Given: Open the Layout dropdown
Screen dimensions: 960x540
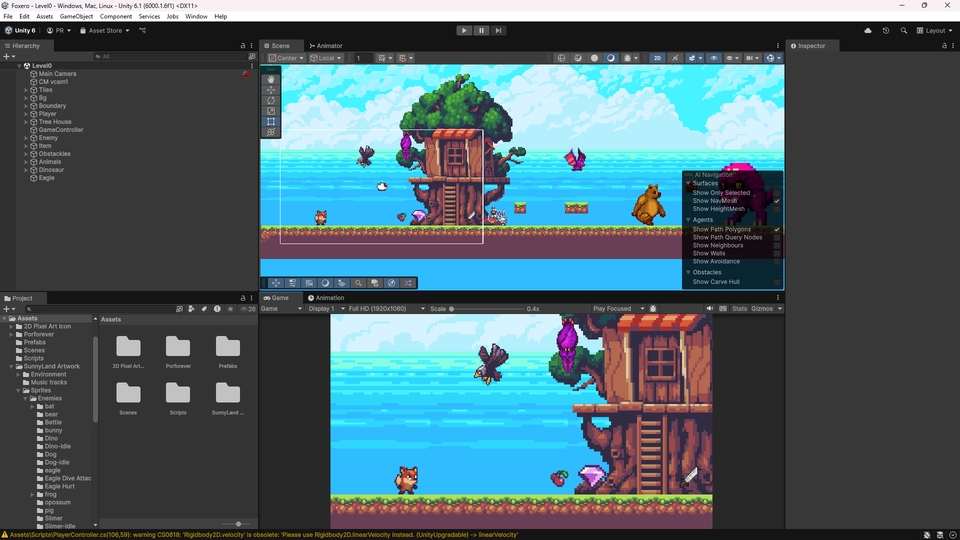Looking at the screenshot, I should click(935, 31).
